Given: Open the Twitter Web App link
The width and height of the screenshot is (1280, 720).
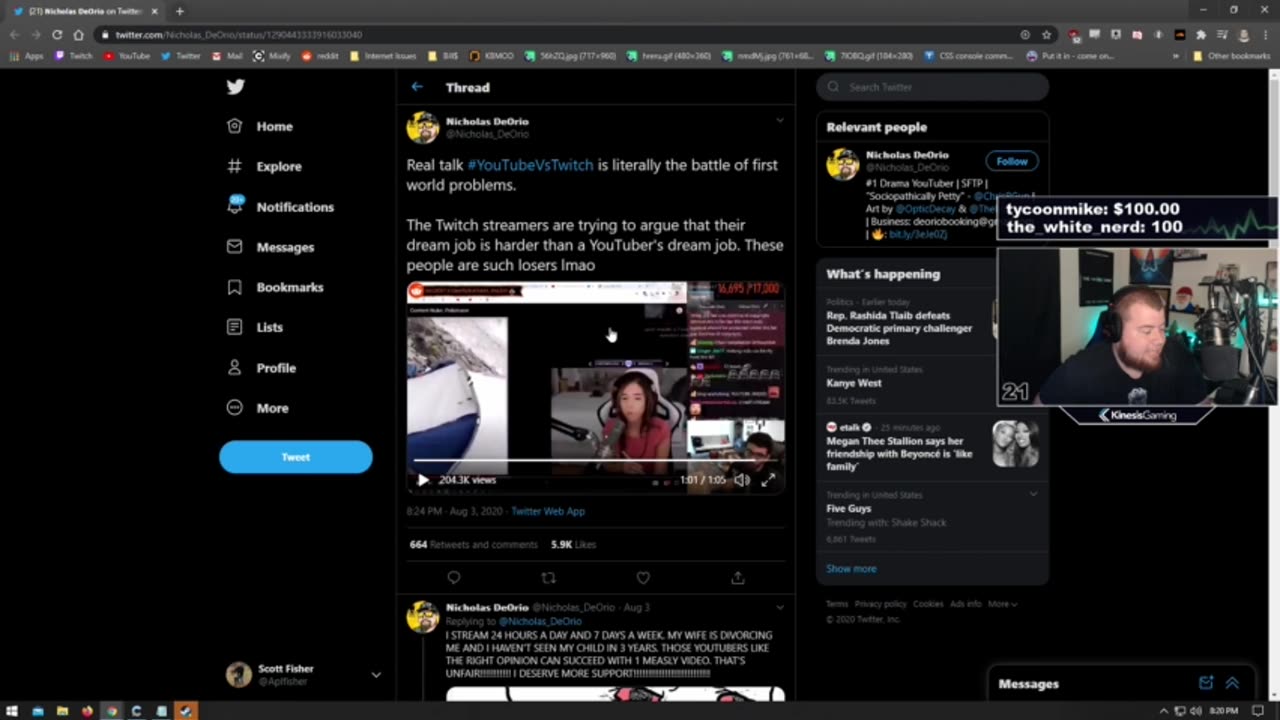Looking at the screenshot, I should tap(548, 511).
